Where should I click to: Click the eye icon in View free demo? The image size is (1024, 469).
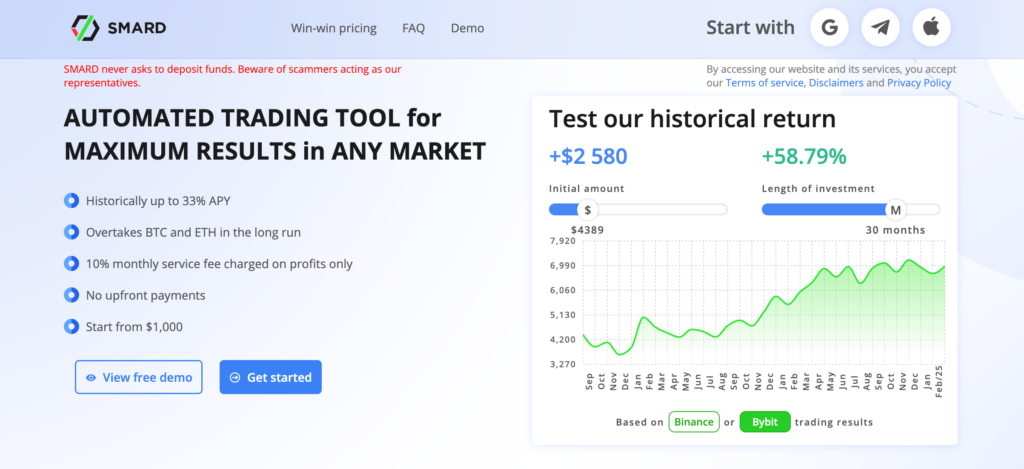click(x=91, y=378)
